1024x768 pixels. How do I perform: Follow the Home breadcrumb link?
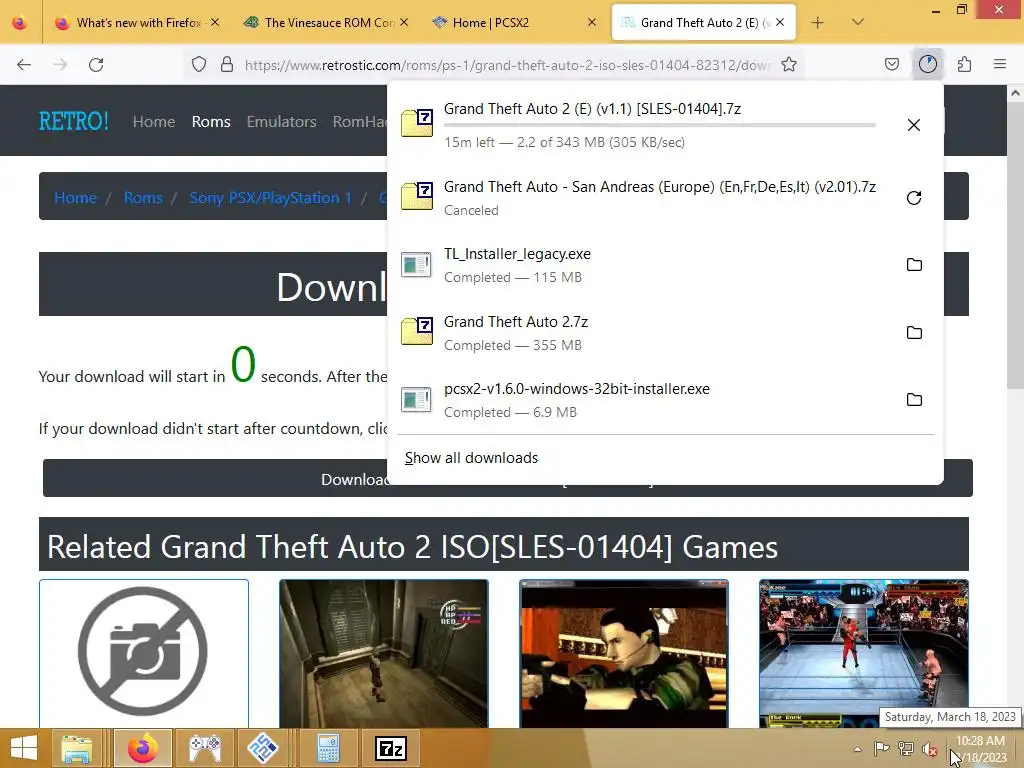click(x=75, y=198)
